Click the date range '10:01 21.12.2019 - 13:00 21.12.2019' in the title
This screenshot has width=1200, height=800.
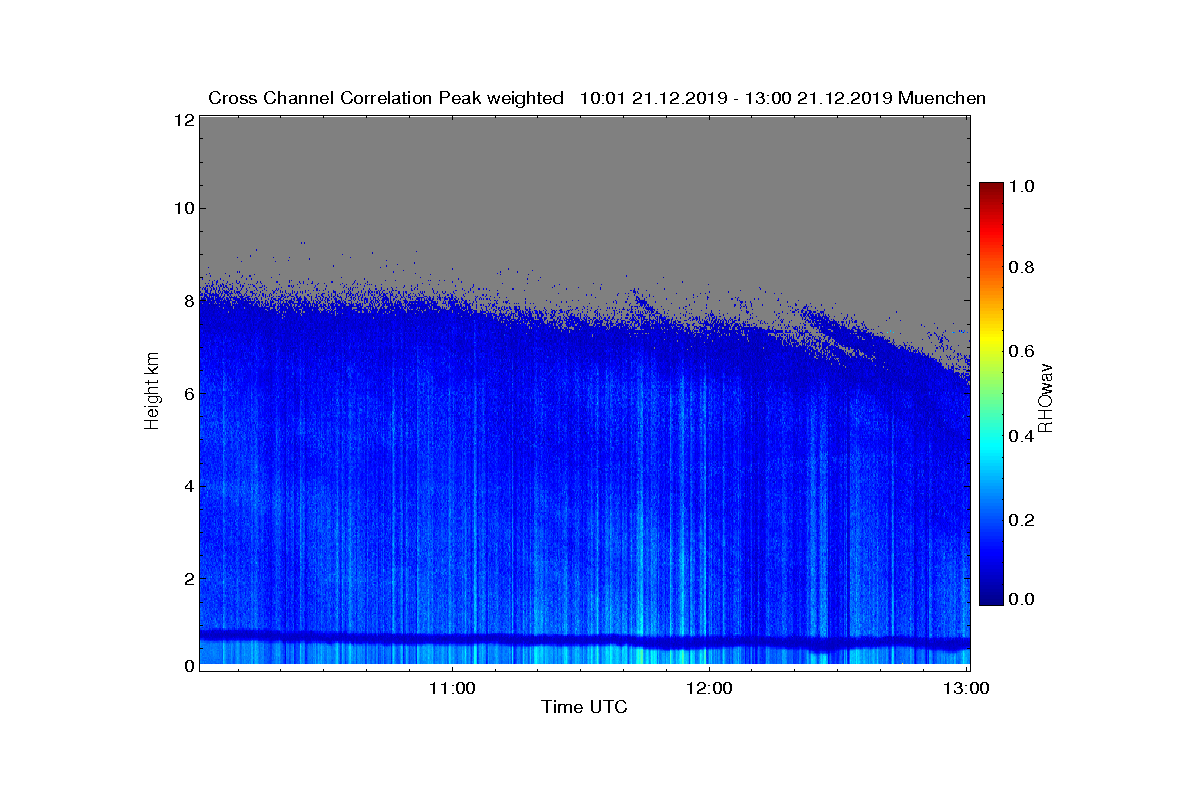click(737, 98)
